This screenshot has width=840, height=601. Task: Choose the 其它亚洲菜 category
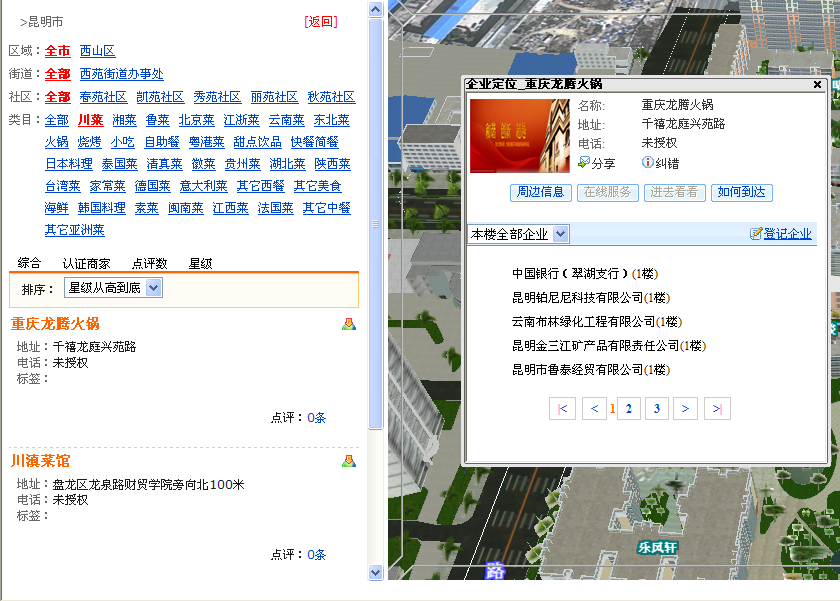pyautogui.click(x=75, y=230)
